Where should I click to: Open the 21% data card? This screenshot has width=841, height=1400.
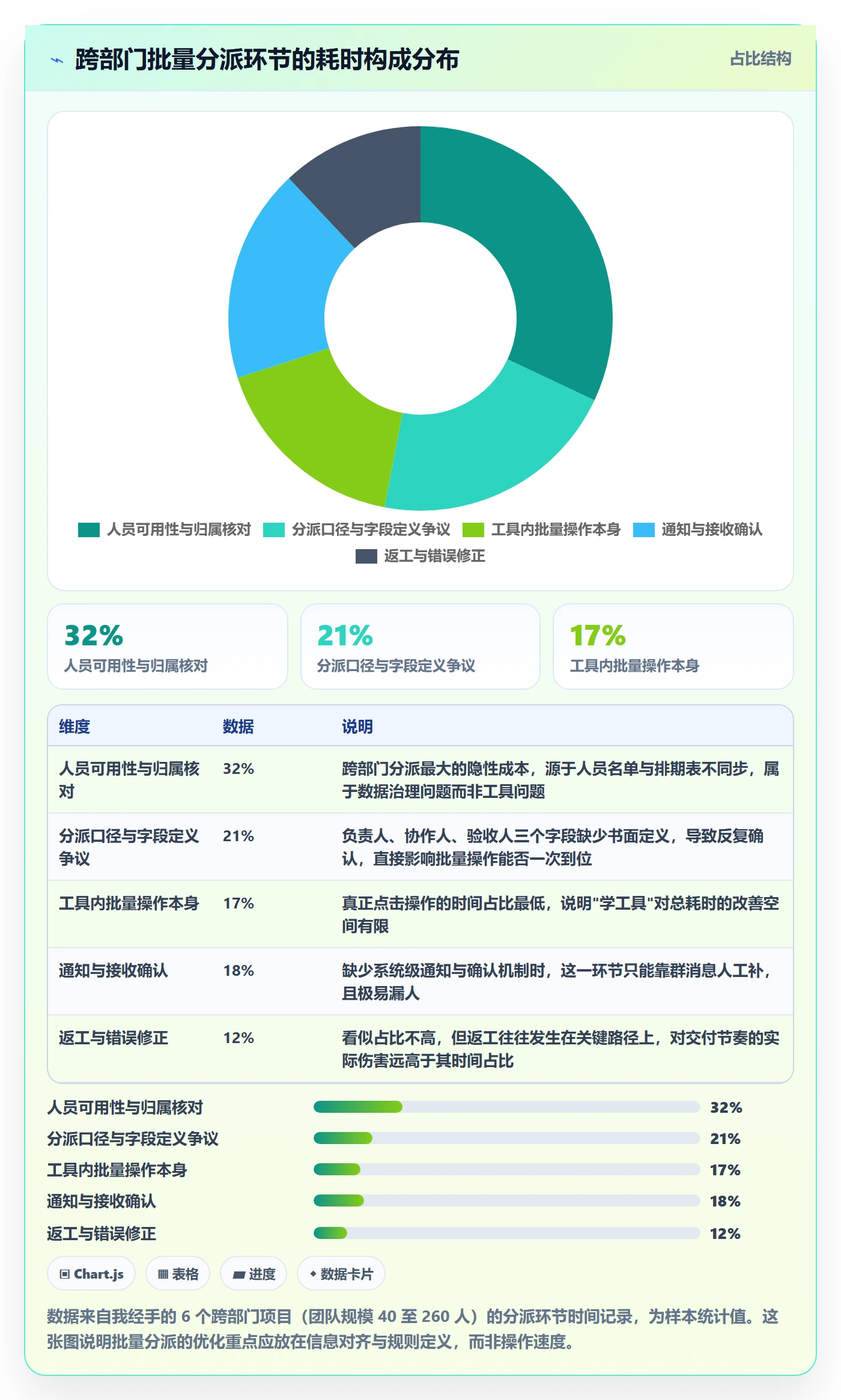(421, 647)
